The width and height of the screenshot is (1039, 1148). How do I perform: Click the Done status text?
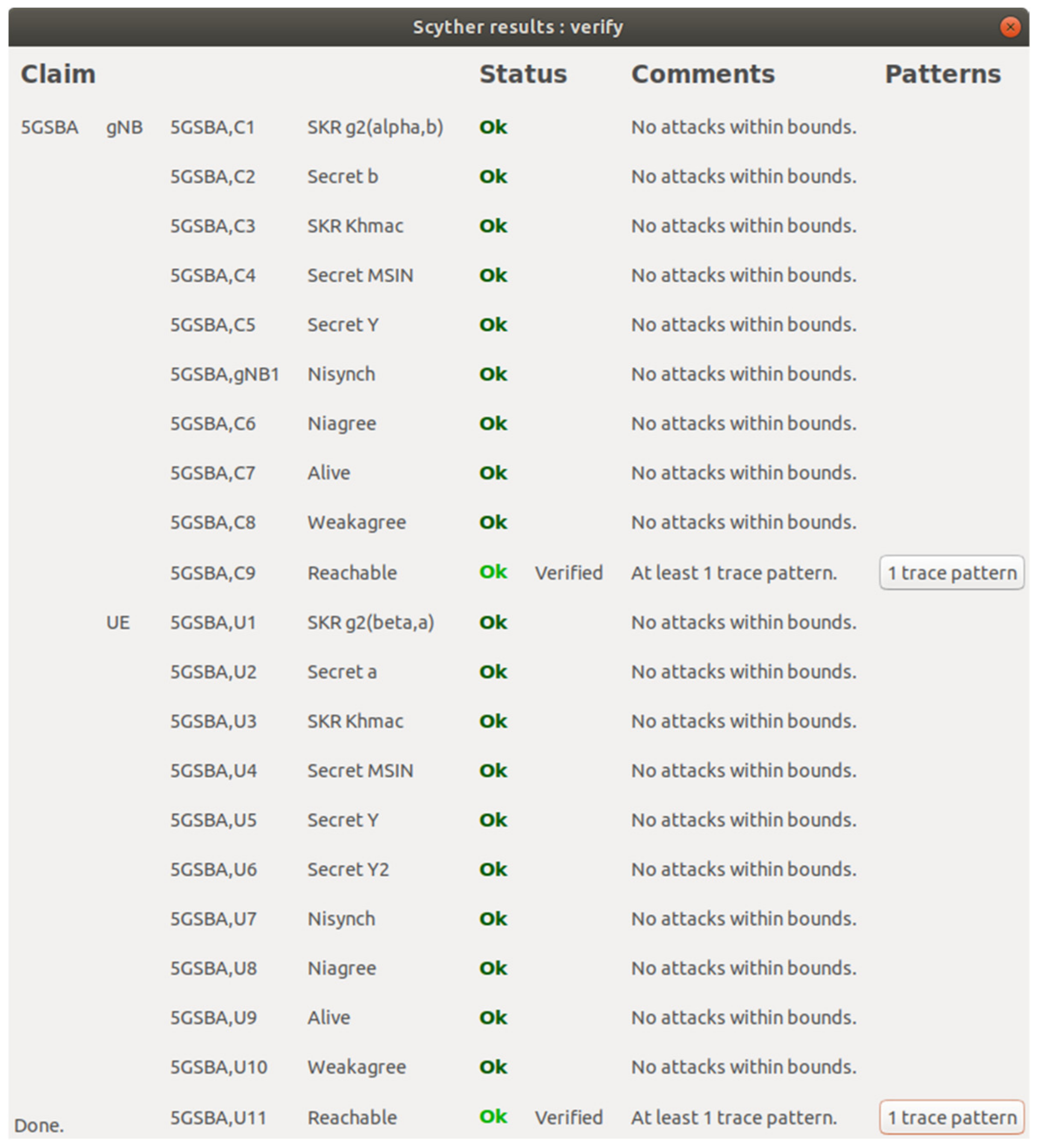39,1125
